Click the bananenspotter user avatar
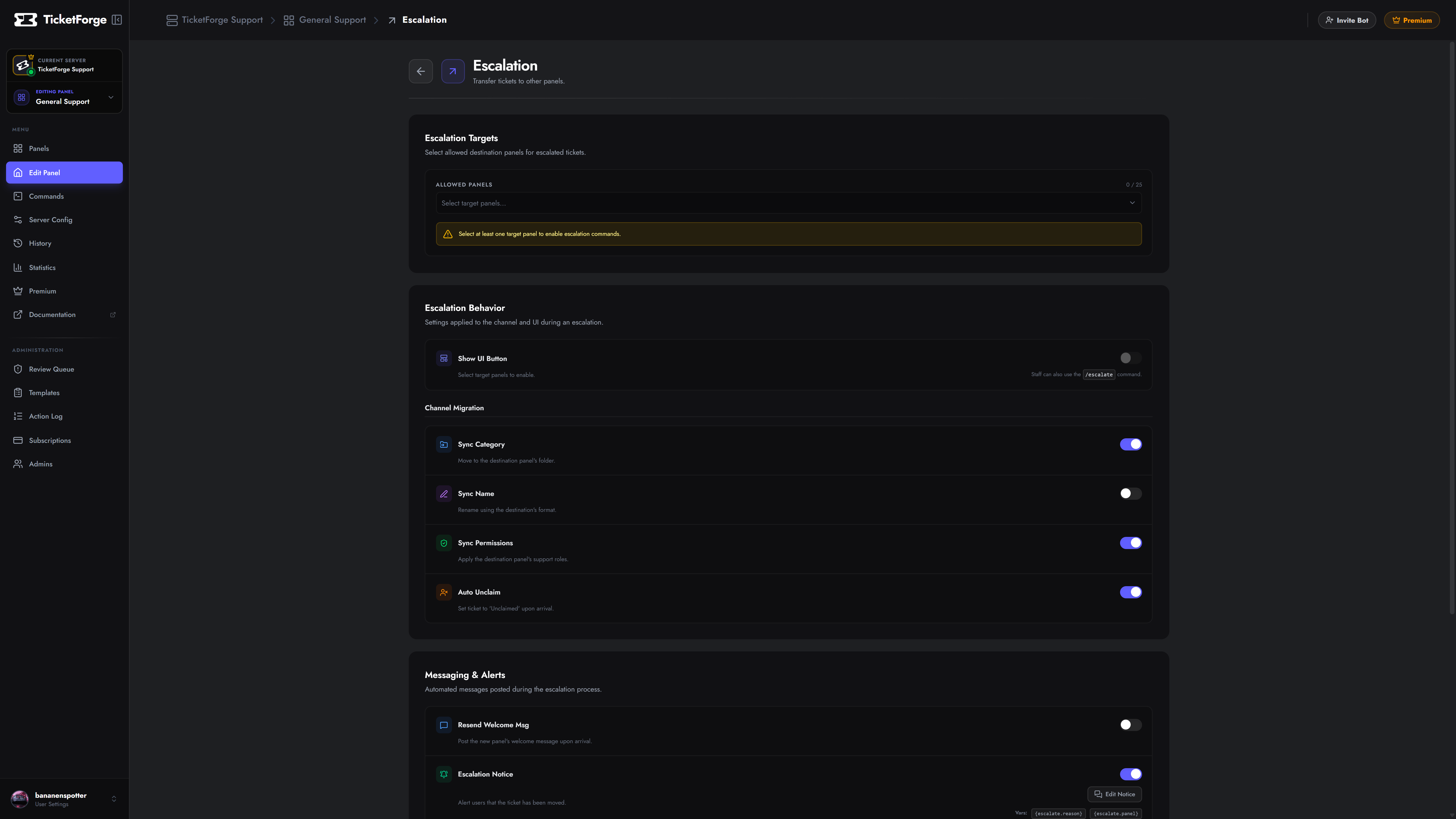Image resolution: width=1456 pixels, height=819 pixels. point(20,799)
